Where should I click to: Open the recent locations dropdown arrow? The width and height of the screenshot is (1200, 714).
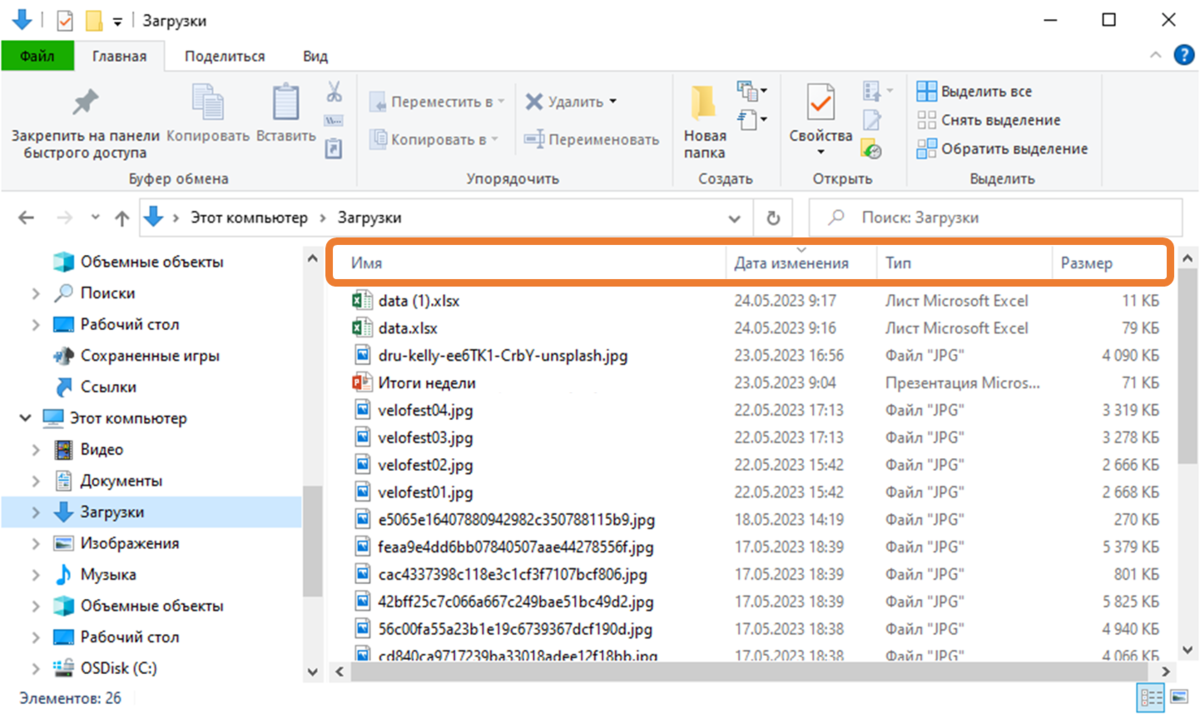95,217
